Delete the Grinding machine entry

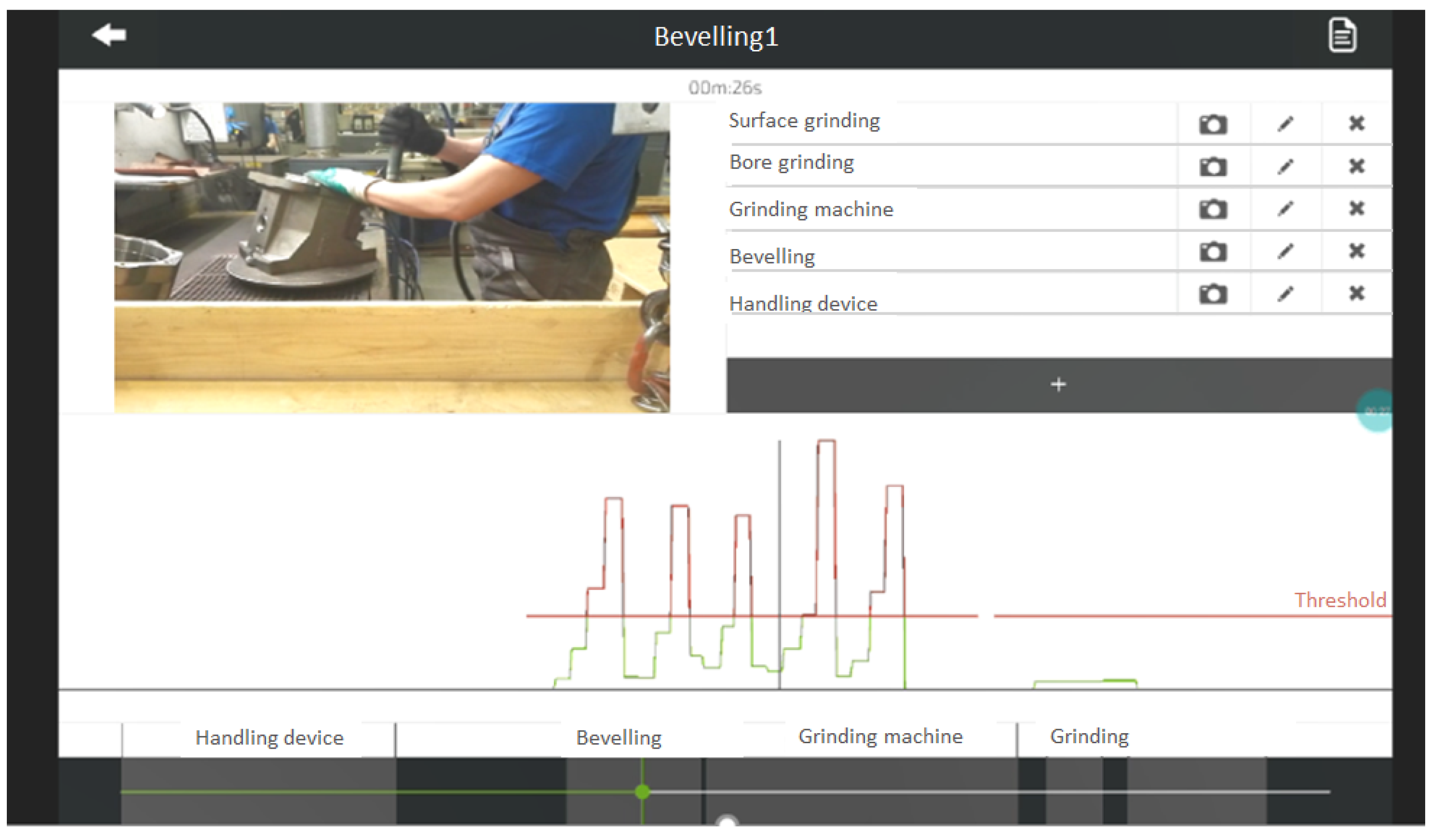click(1356, 209)
